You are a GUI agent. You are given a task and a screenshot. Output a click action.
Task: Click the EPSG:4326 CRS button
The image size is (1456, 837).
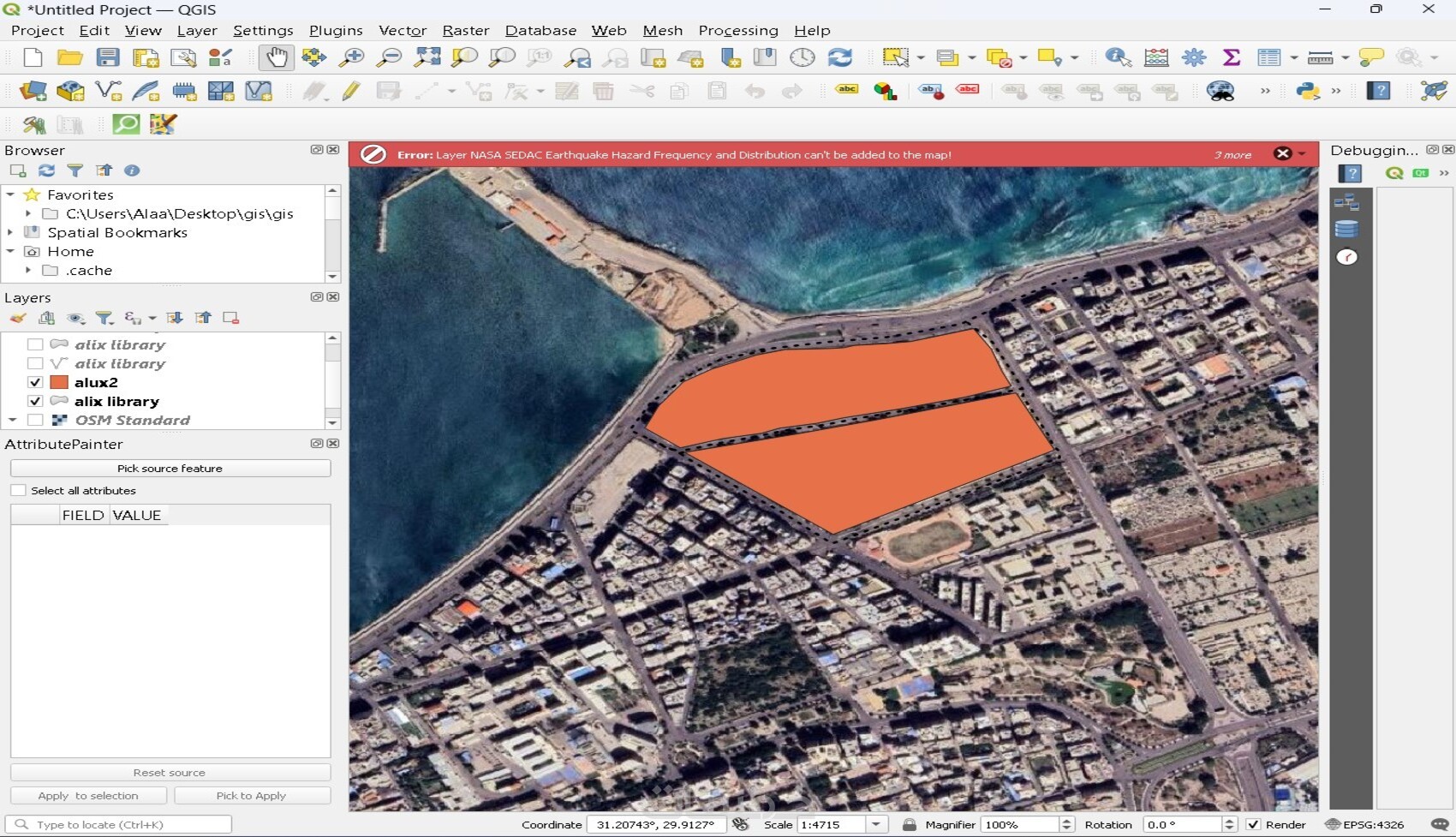[x=1364, y=824]
